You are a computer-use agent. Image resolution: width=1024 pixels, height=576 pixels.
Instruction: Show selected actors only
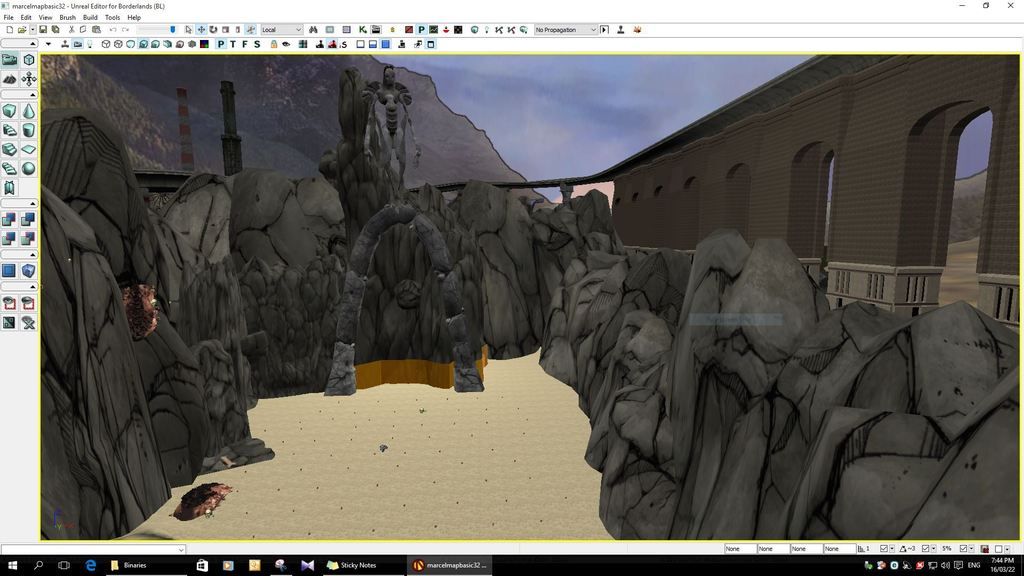(10, 303)
